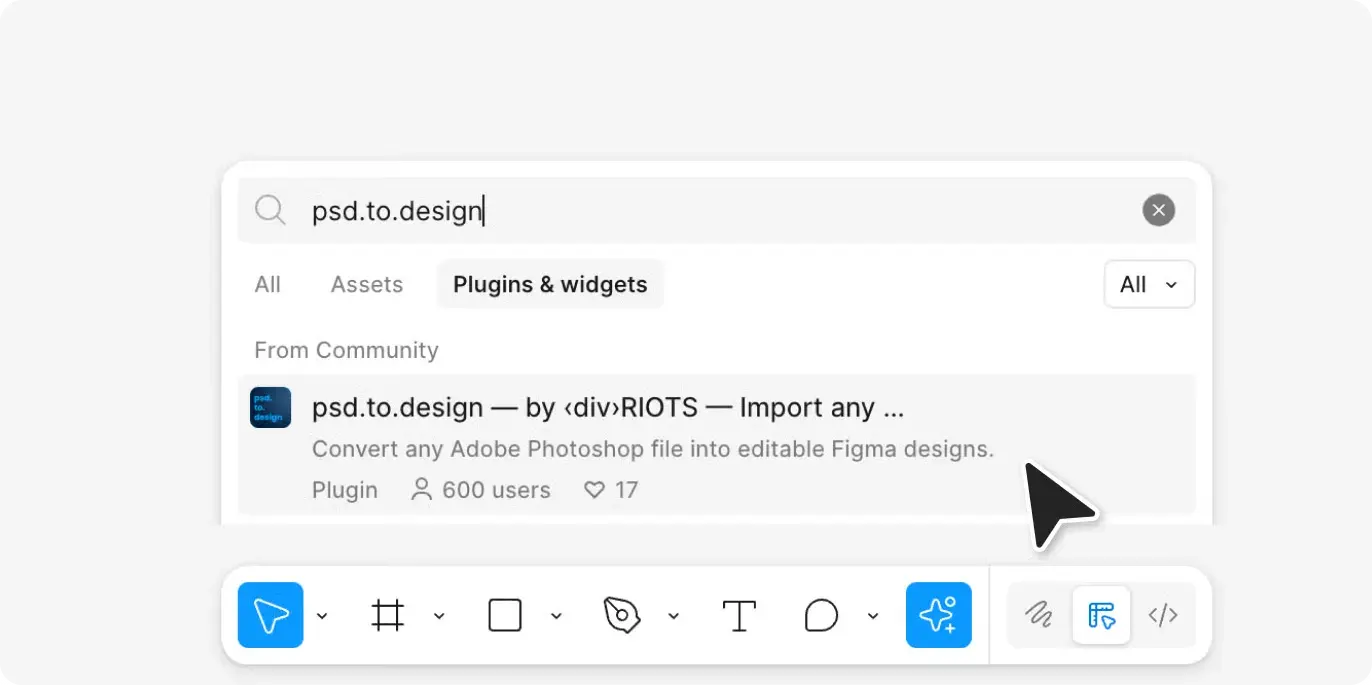The width and height of the screenshot is (1372, 685).
Task: Clear the search field text
Action: coord(1158,210)
